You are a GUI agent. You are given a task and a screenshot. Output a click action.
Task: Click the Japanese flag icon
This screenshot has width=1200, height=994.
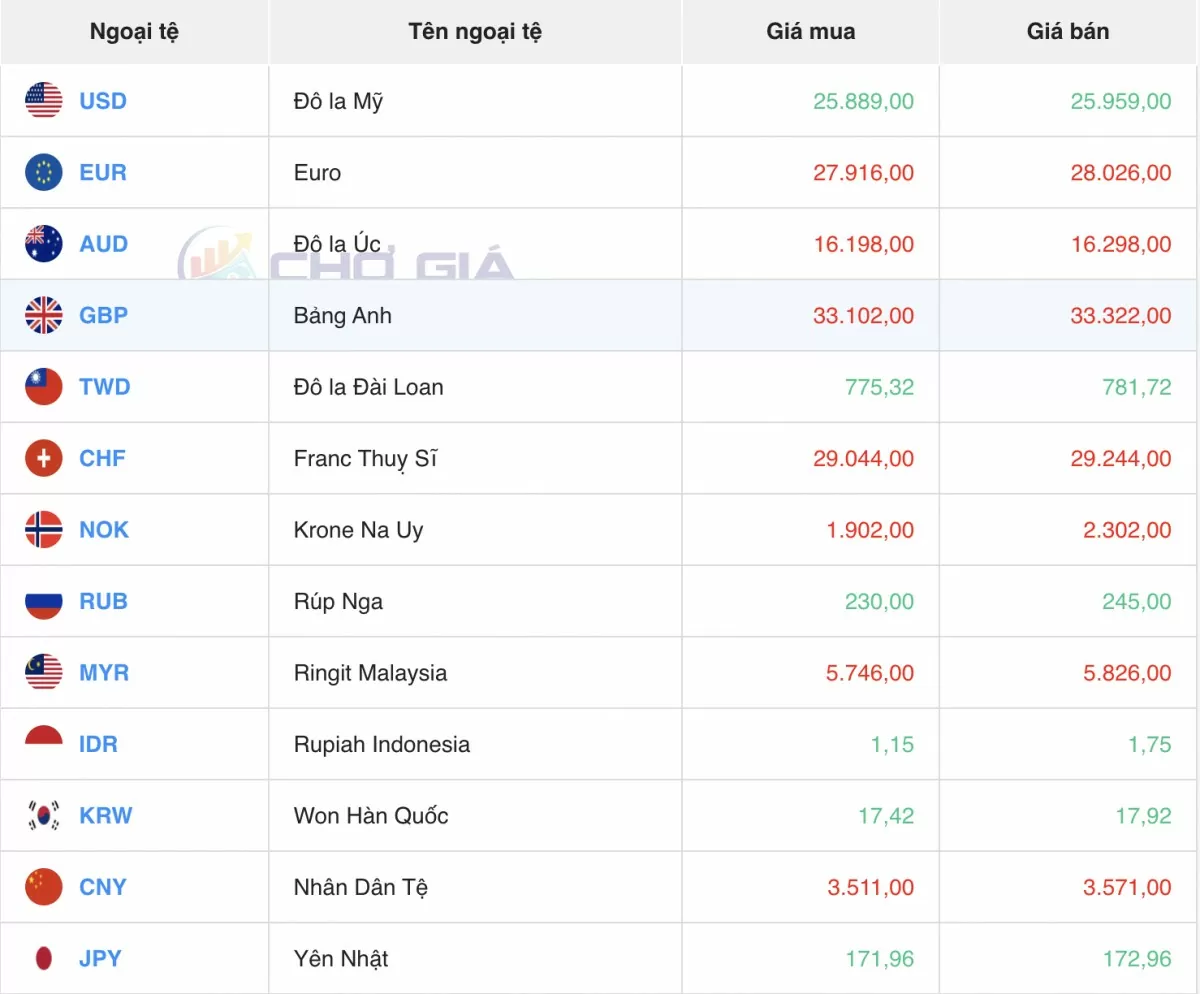click(x=44, y=959)
